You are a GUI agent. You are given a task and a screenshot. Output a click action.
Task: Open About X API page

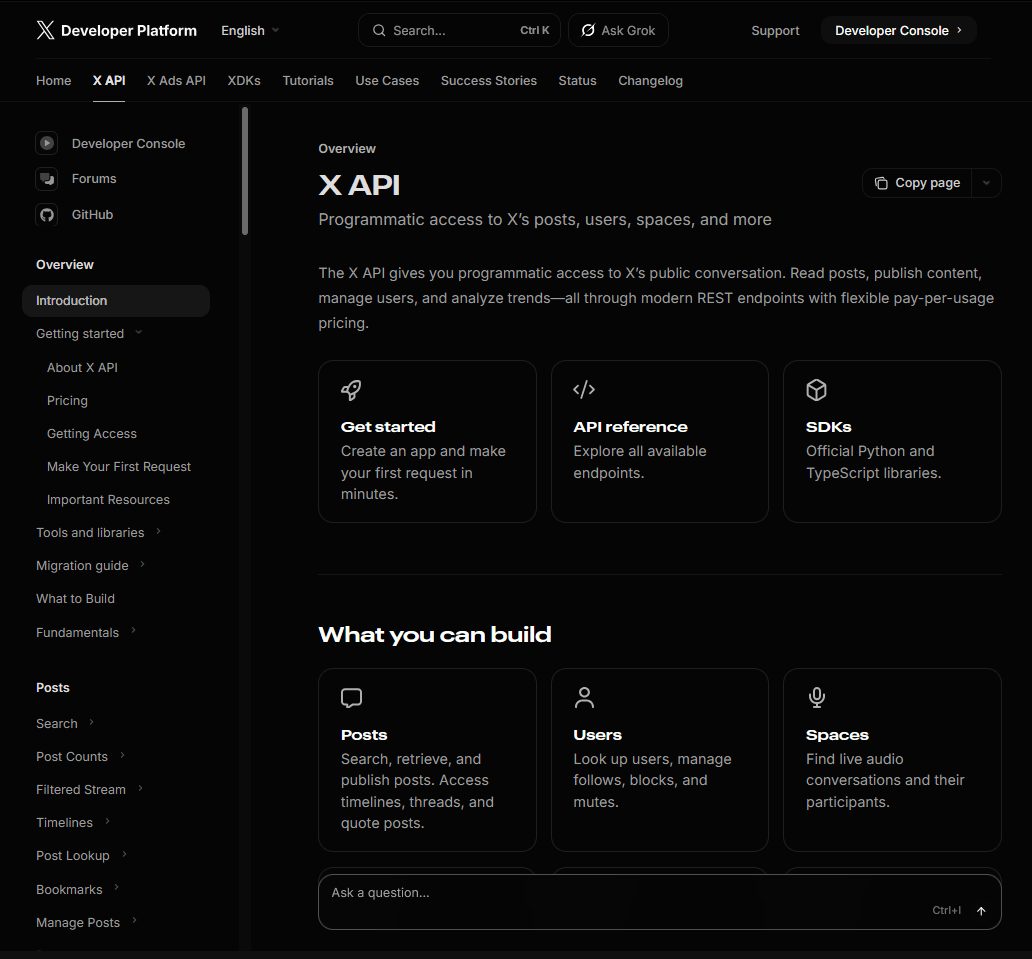tap(82, 367)
